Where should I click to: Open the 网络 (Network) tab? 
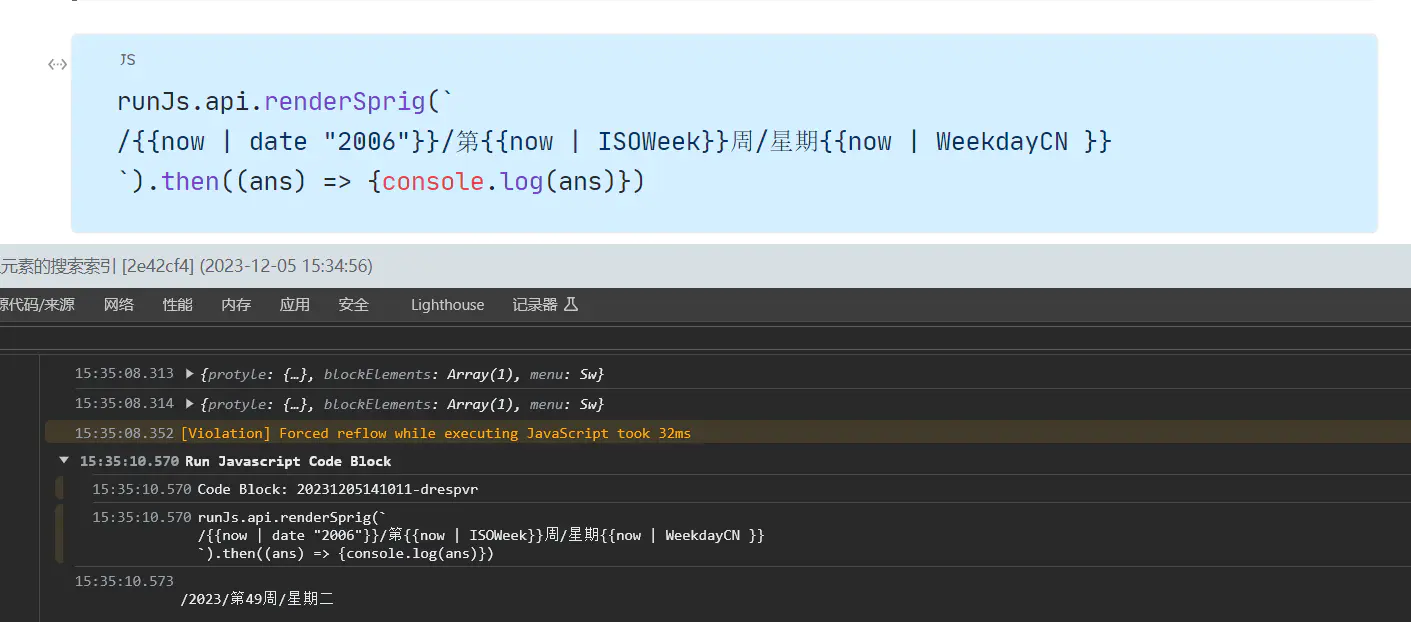(119, 305)
